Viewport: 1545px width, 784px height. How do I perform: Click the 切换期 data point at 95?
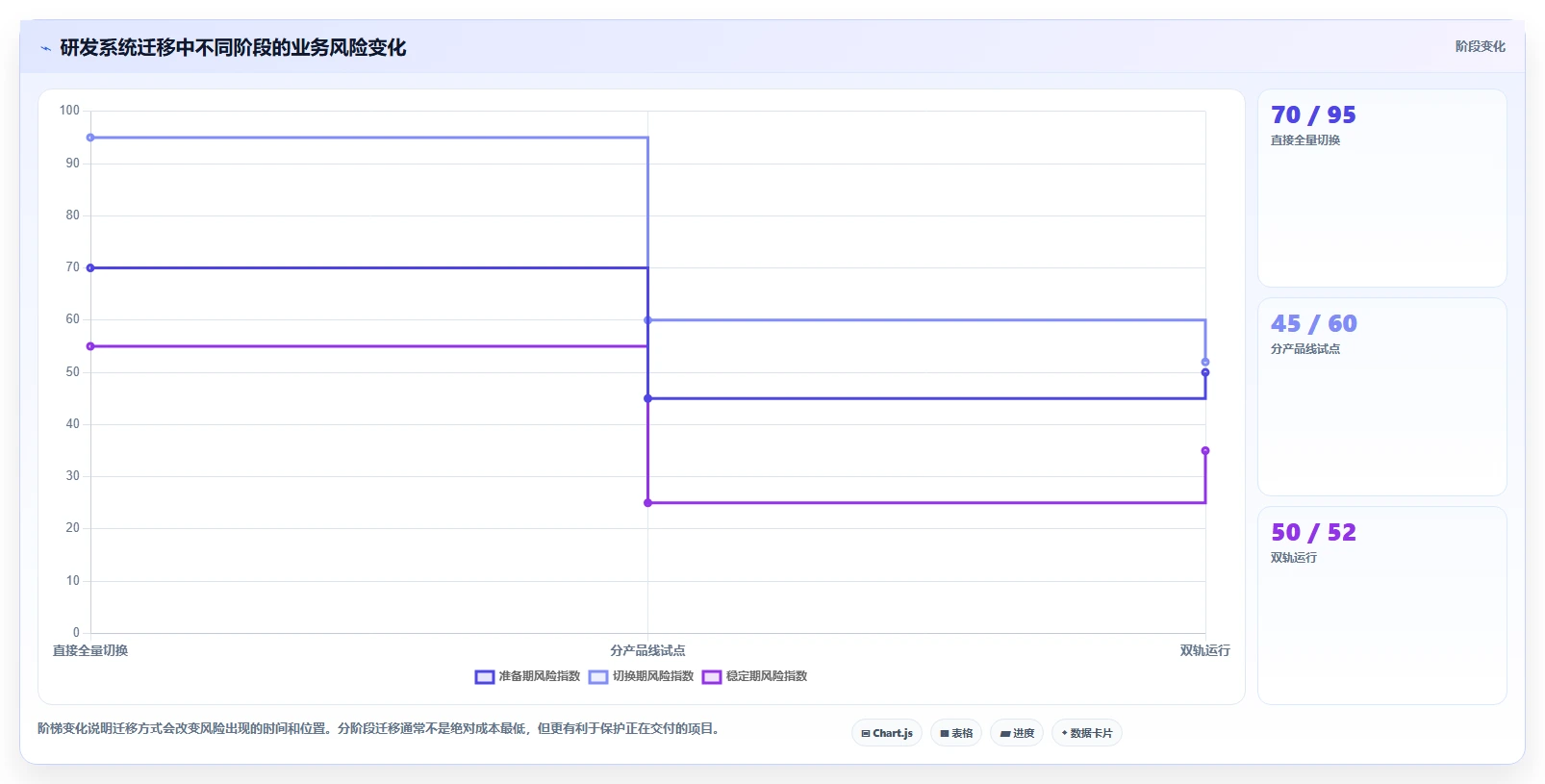tap(90, 138)
